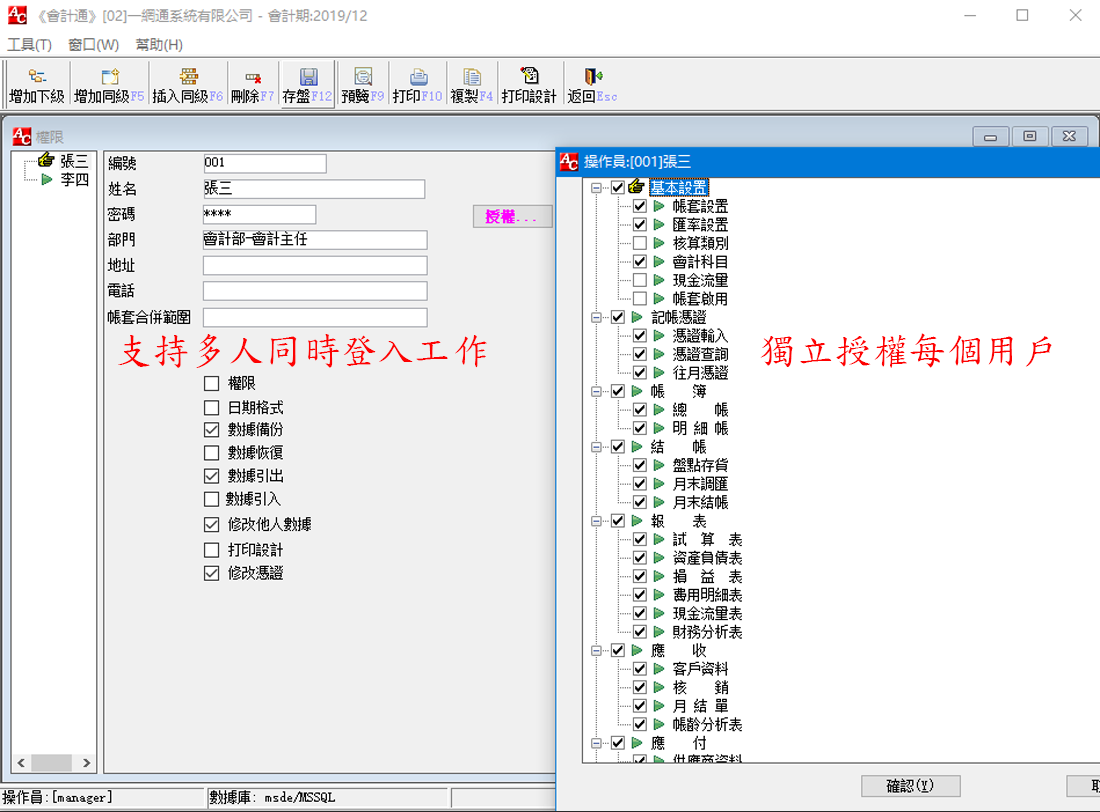
Task: Enable the 權限 checkbox
Action: point(212,383)
